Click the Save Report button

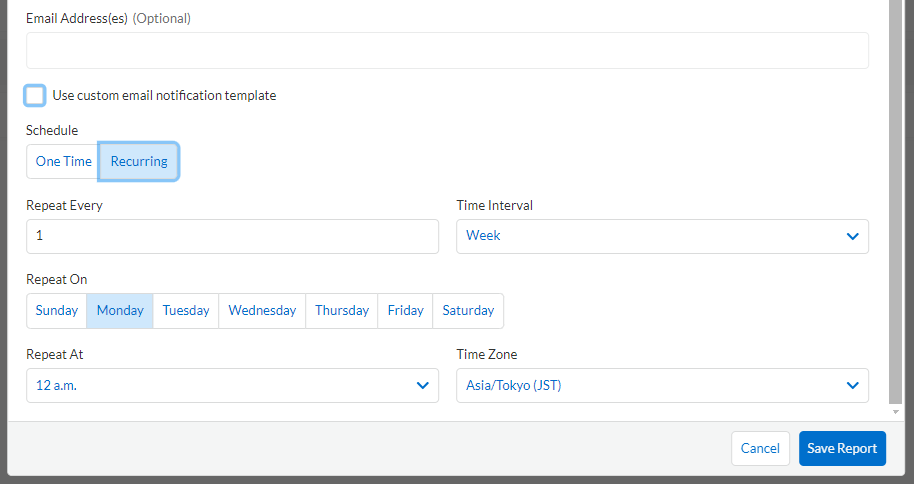pyautogui.click(x=842, y=448)
